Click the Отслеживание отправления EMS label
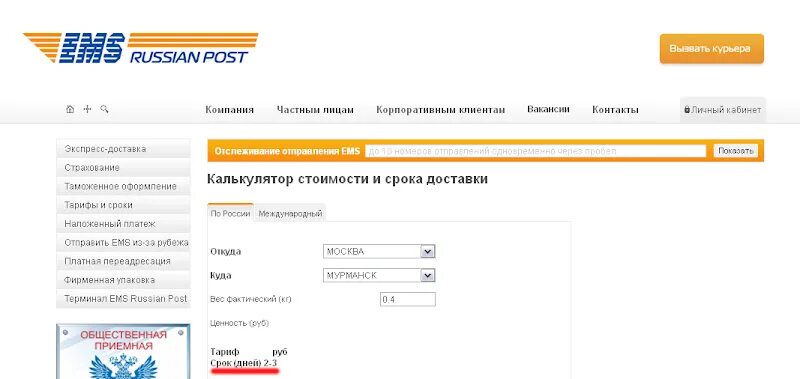The image size is (800, 379). click(287, 151)
